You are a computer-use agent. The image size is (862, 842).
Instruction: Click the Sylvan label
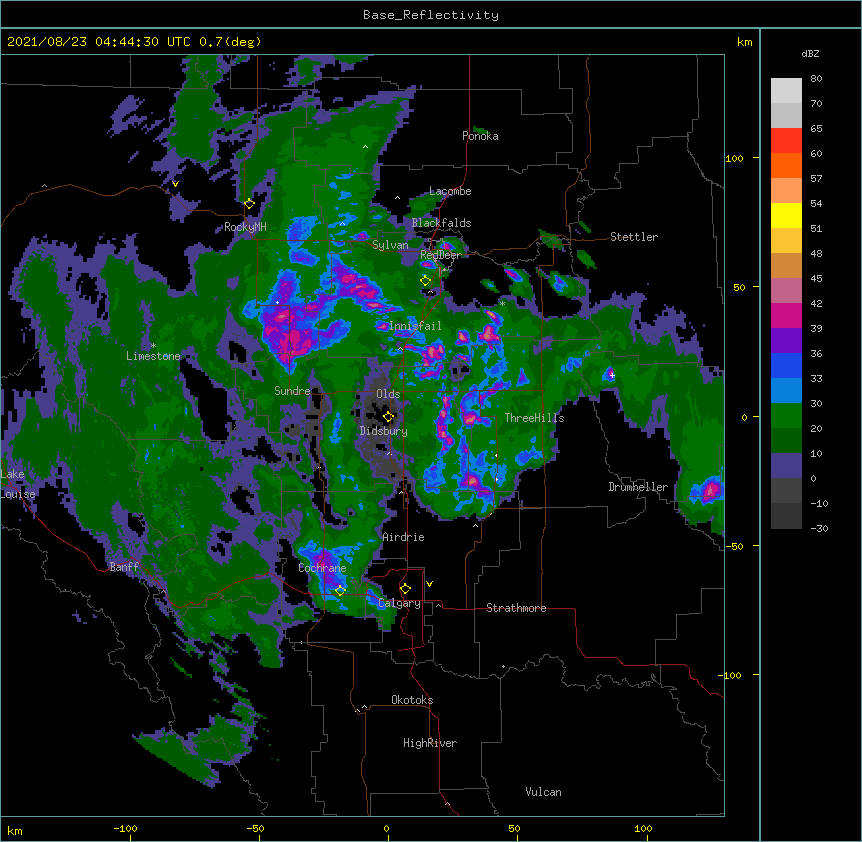coord(390,245)
